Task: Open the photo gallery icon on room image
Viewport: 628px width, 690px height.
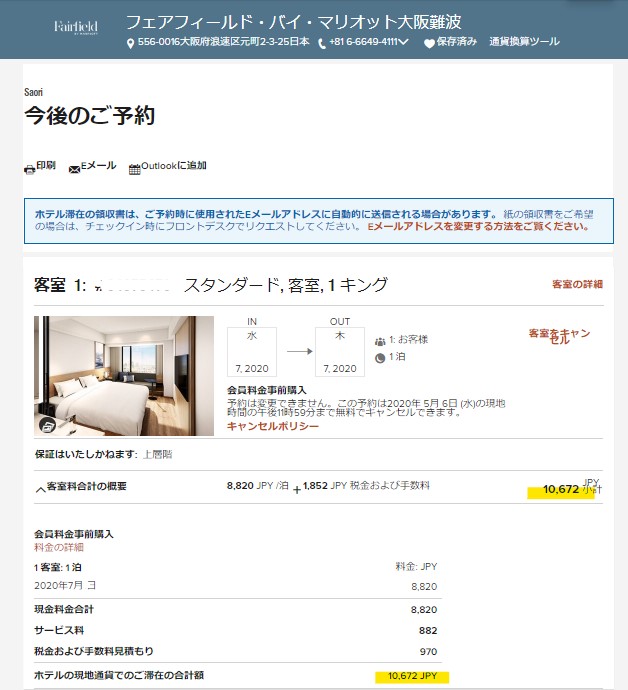Action: click(x=48, y=425)
